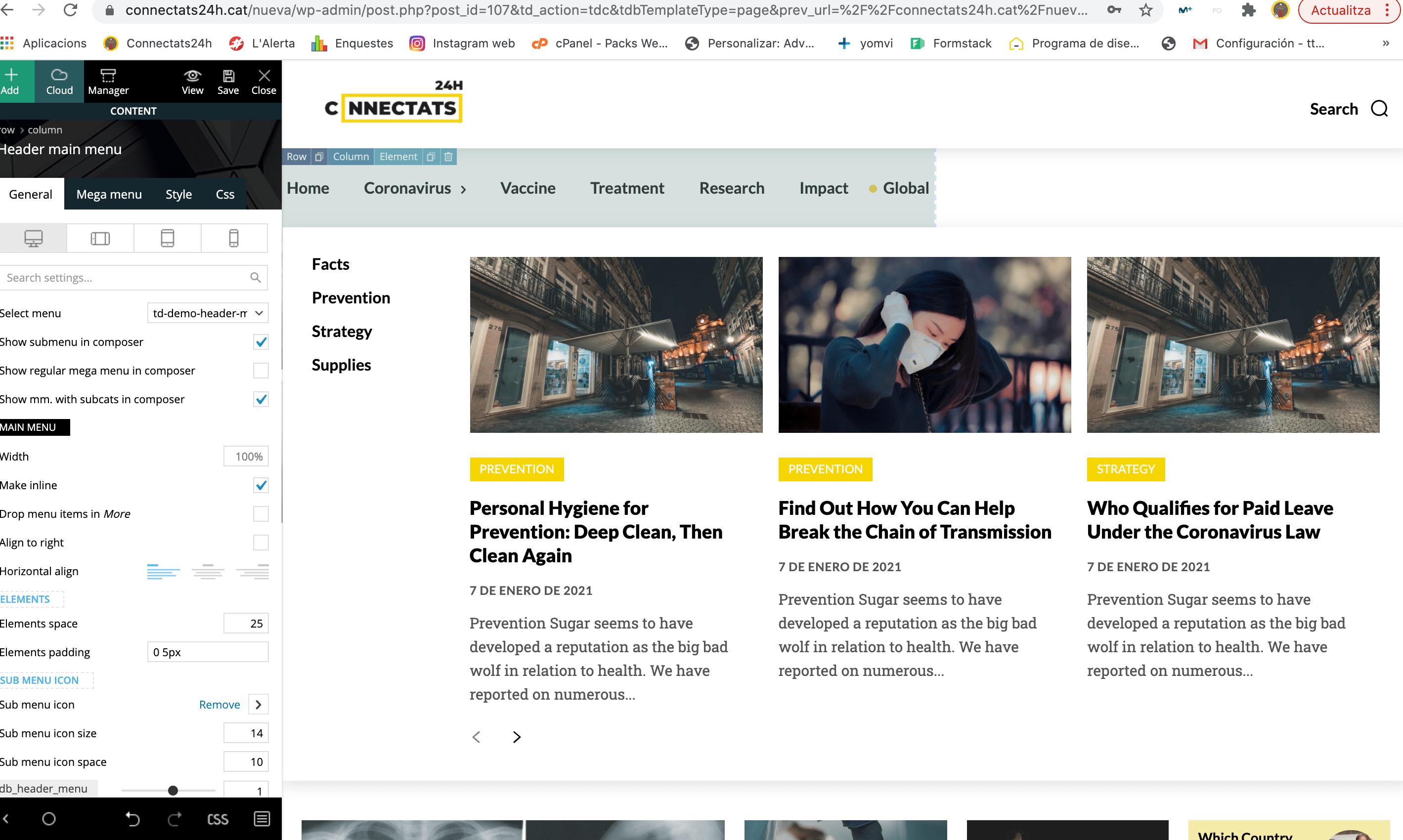Image resolution: width=1403 pixels, height=840 pixels.
Task: Choose left horizontal align icon
Action: (x=163, y=572)
